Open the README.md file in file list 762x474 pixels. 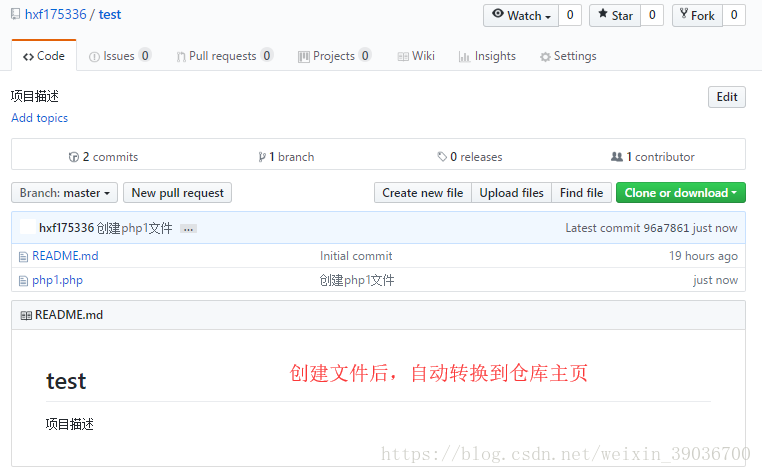pyautogui.click(x=65, y=256)
